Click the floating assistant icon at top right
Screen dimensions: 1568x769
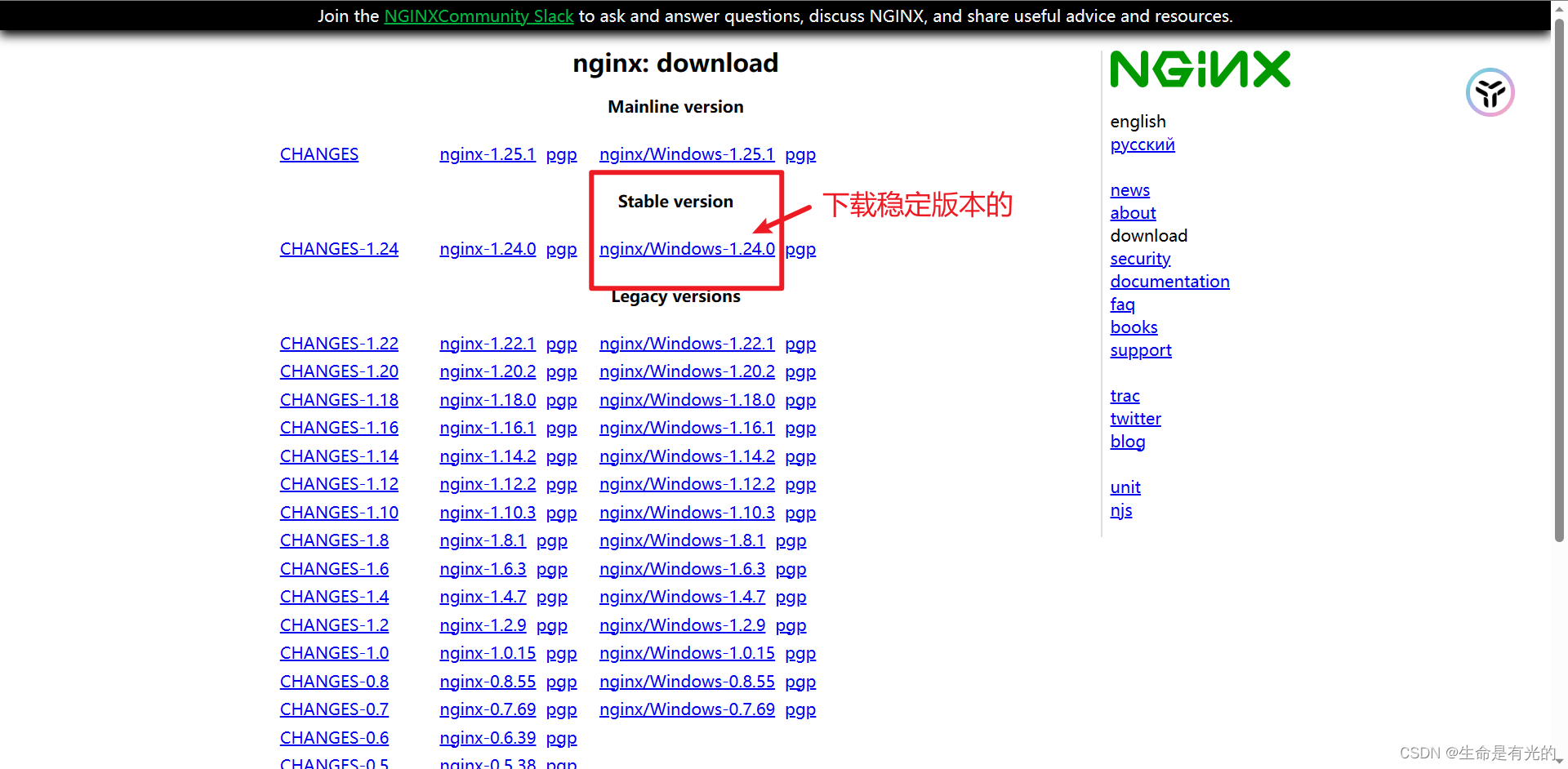[x=1490, y=92]
